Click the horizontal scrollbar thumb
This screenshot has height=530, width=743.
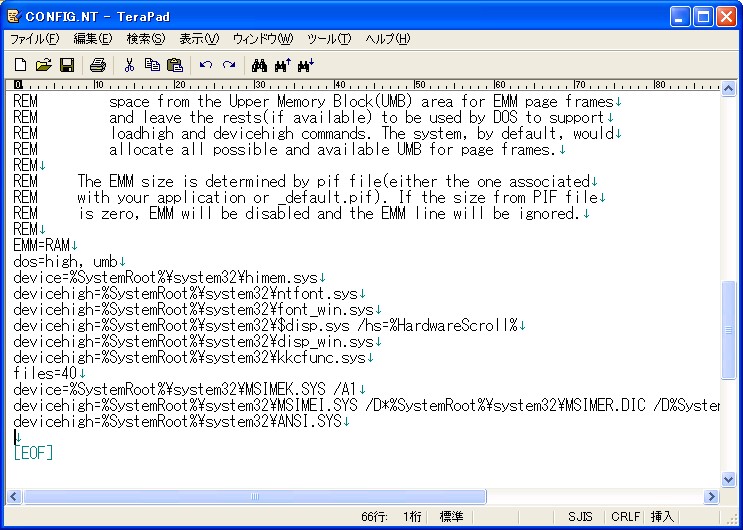(x=255, y=496)
